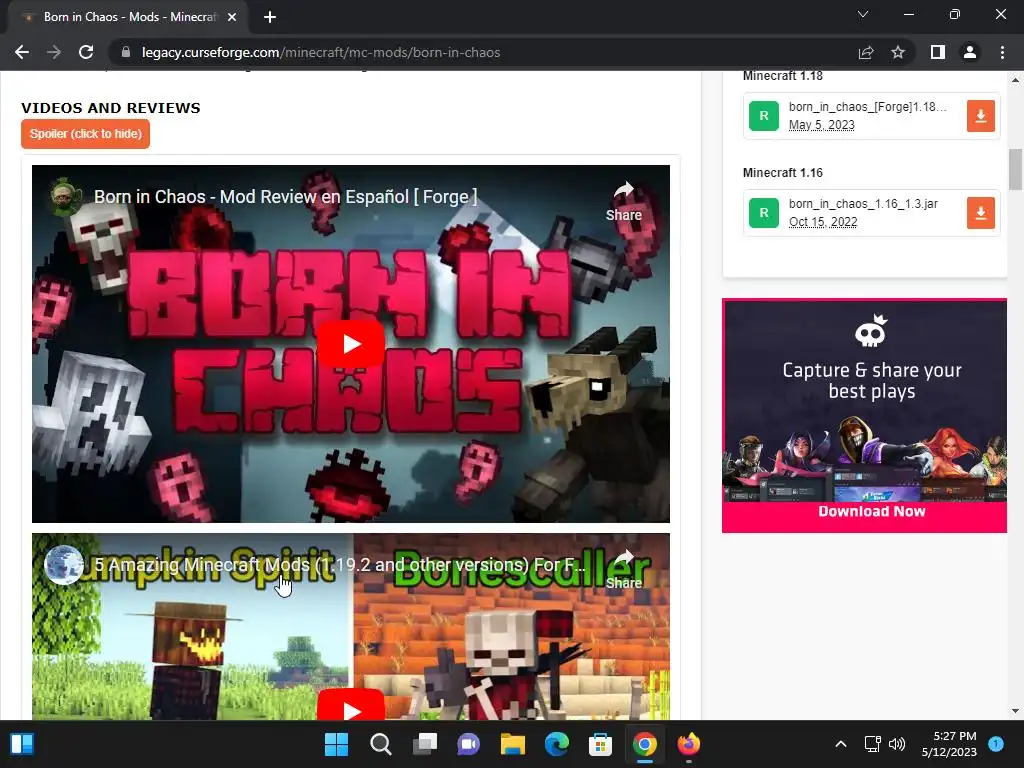The height and width of the screenshot is (768, 1024).
Task: Open the notification count badge
Action: coord(996,744)
